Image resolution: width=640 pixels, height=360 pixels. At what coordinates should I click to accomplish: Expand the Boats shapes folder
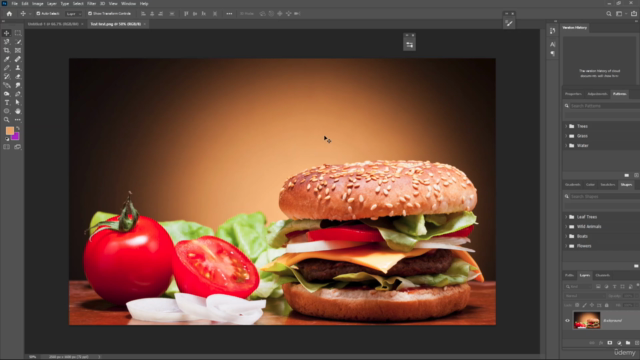[566, 236]
